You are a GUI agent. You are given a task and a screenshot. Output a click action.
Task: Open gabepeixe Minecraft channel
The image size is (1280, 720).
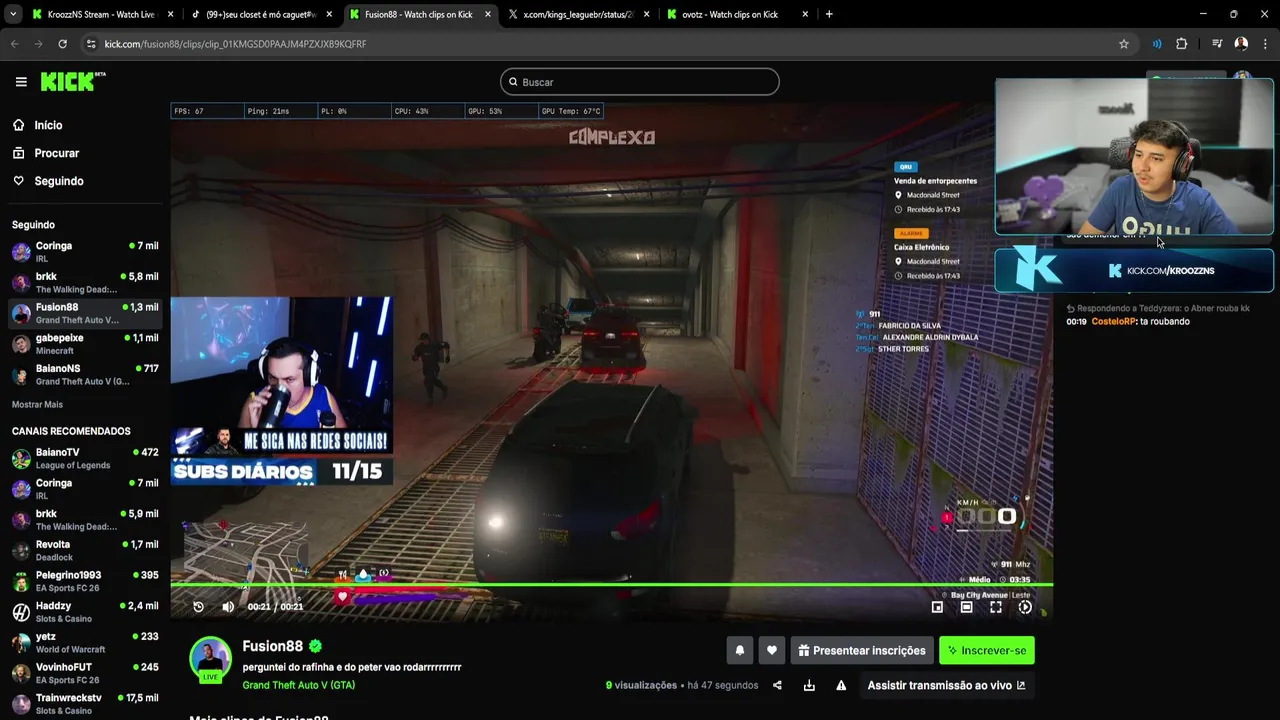point(84,345)
